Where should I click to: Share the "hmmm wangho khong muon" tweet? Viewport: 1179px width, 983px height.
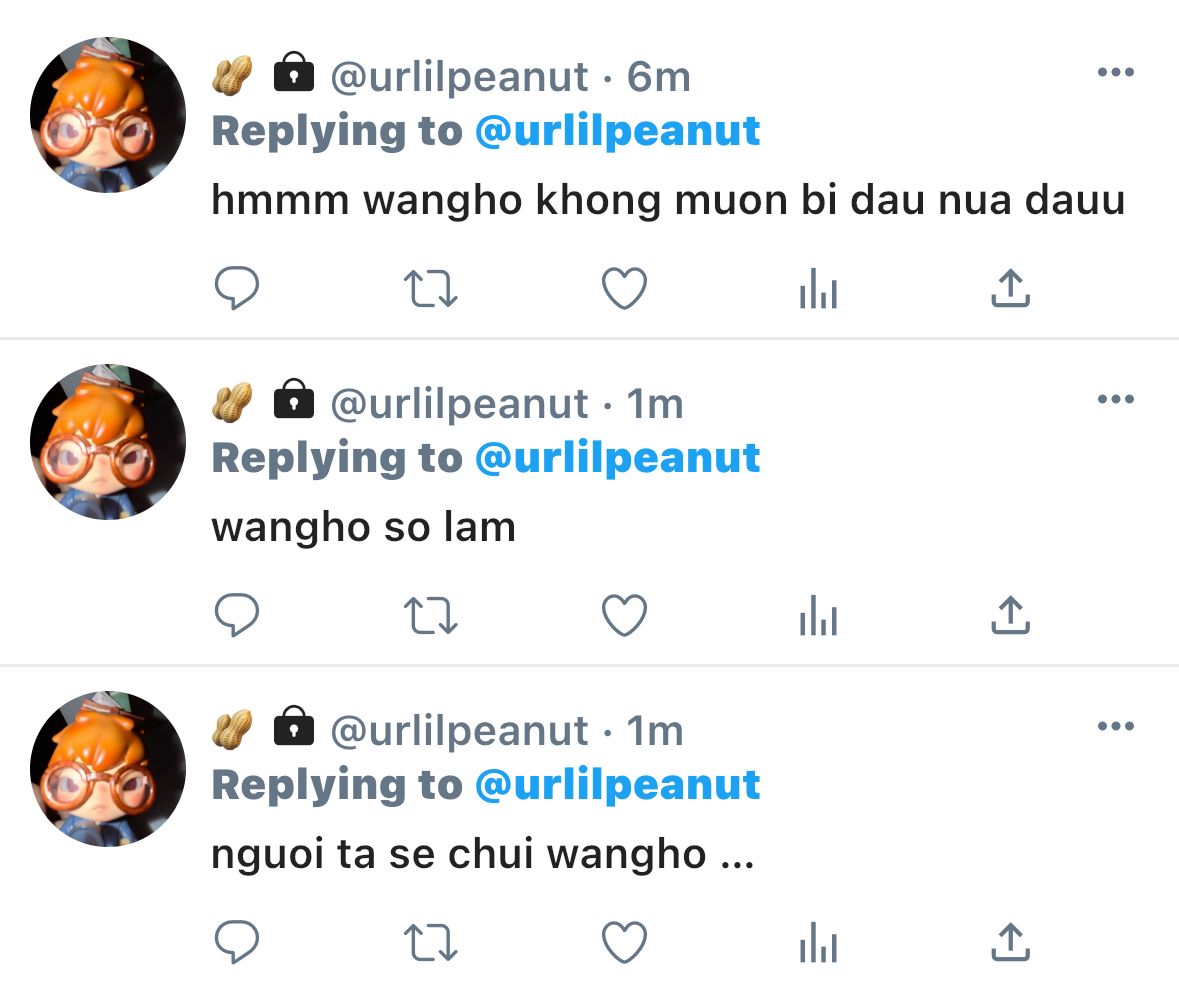click(x=1010, y=288)
